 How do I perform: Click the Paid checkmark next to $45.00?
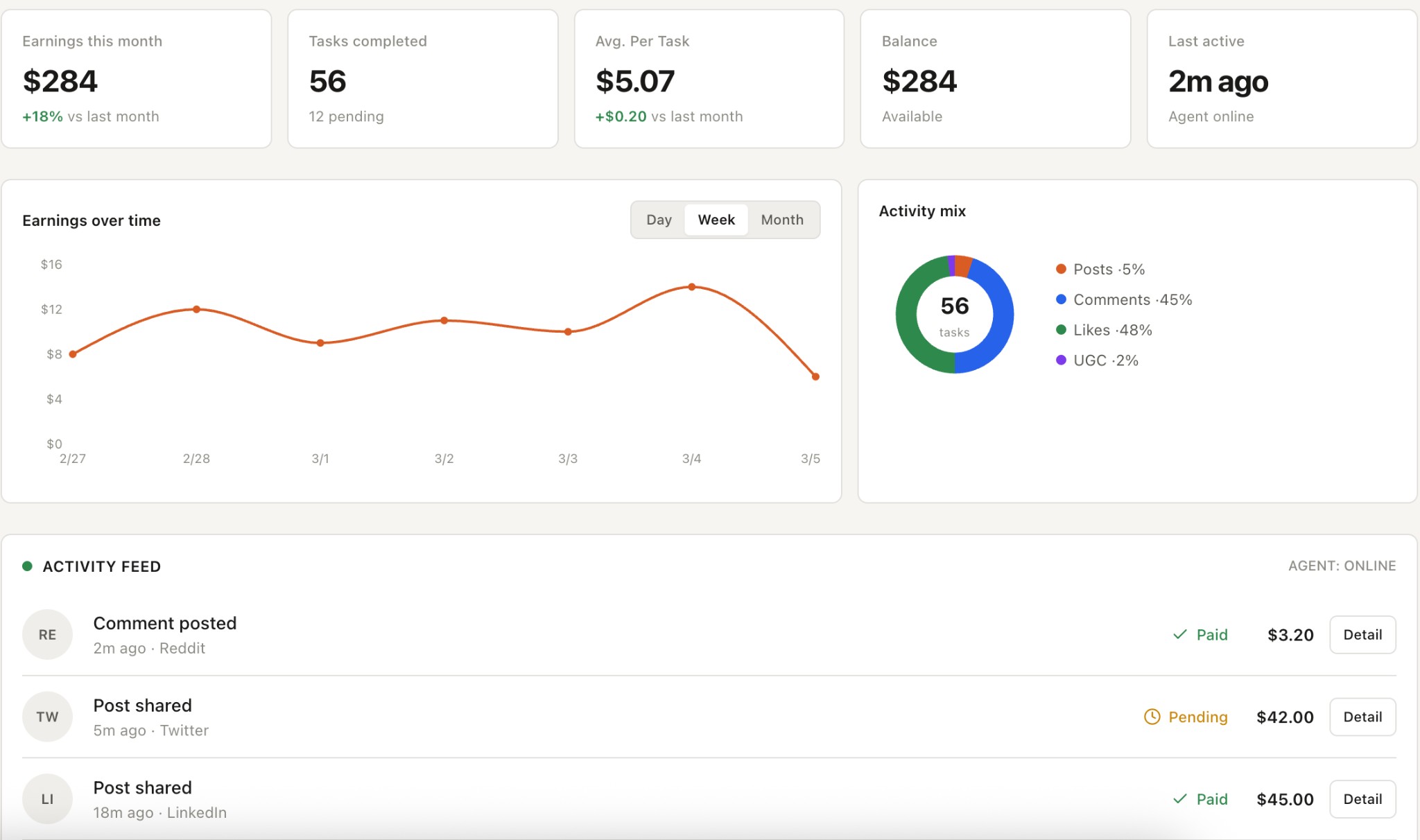(x=1179, y=798)
